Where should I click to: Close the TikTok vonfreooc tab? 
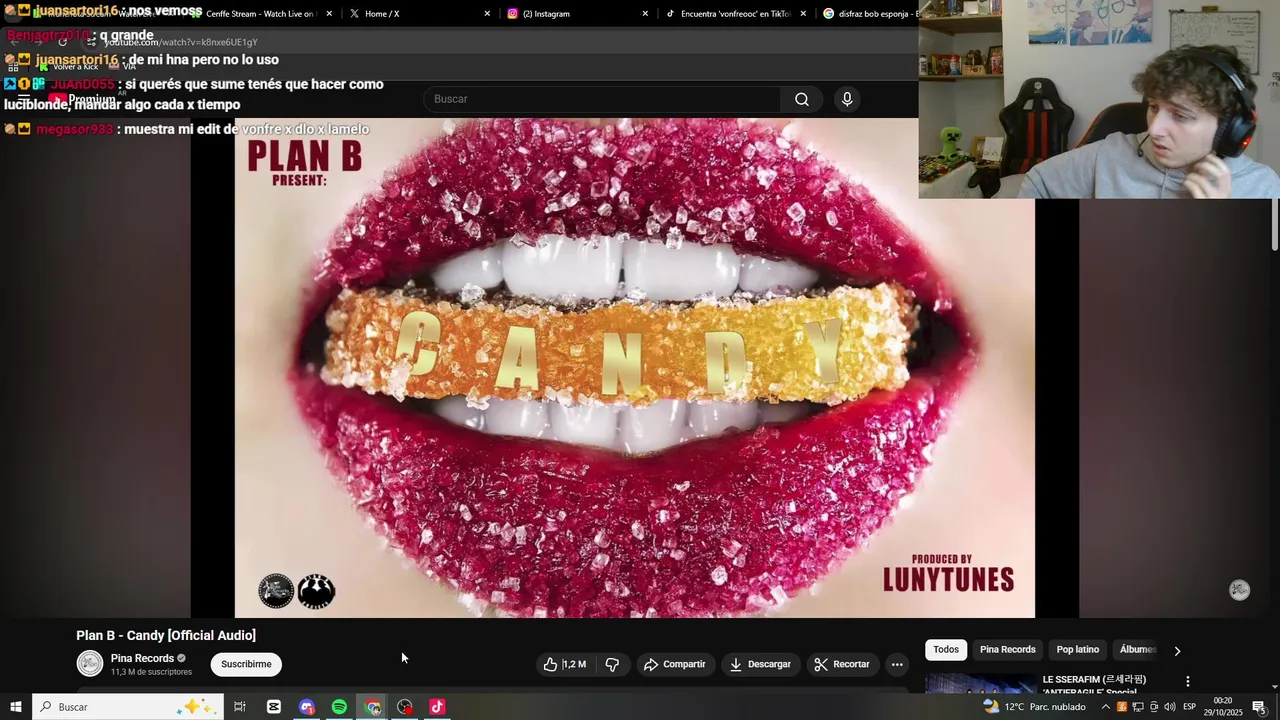[x=803, y=14]
